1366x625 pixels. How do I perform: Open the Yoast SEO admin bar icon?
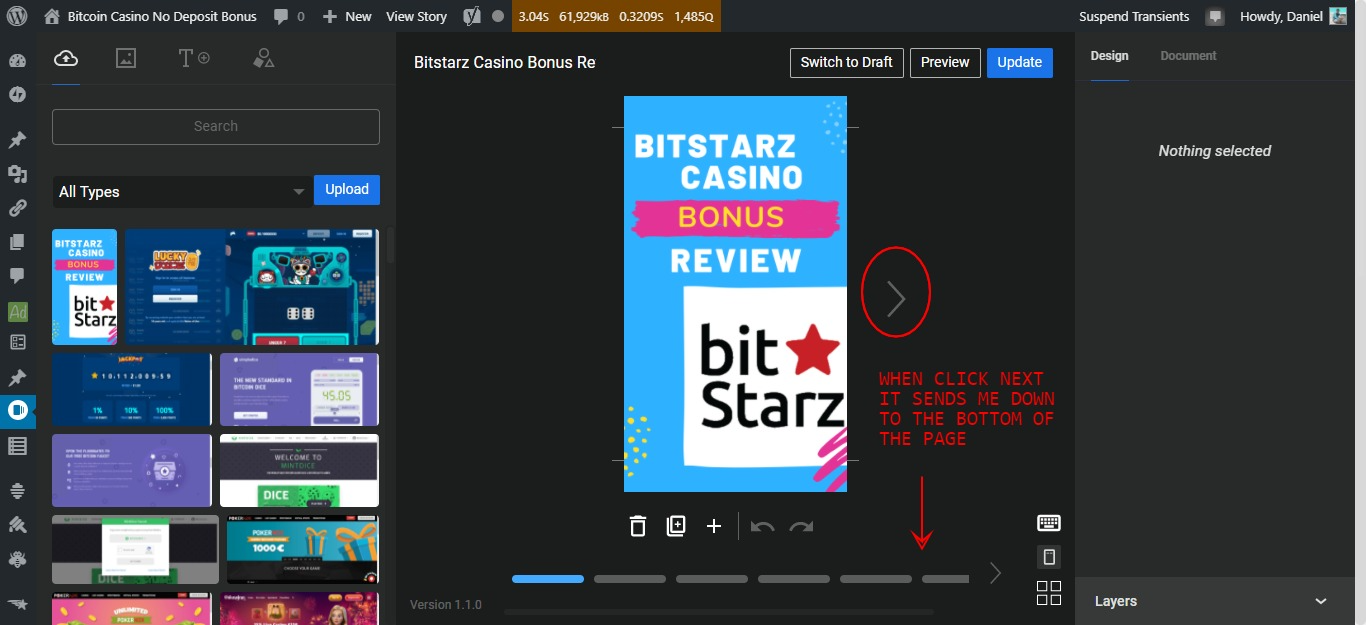coord(472,16)
